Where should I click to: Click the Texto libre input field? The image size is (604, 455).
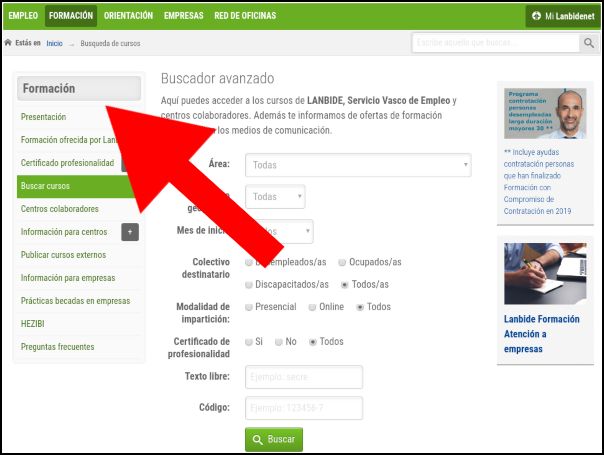pyautogui.click(x=304, y=377)
